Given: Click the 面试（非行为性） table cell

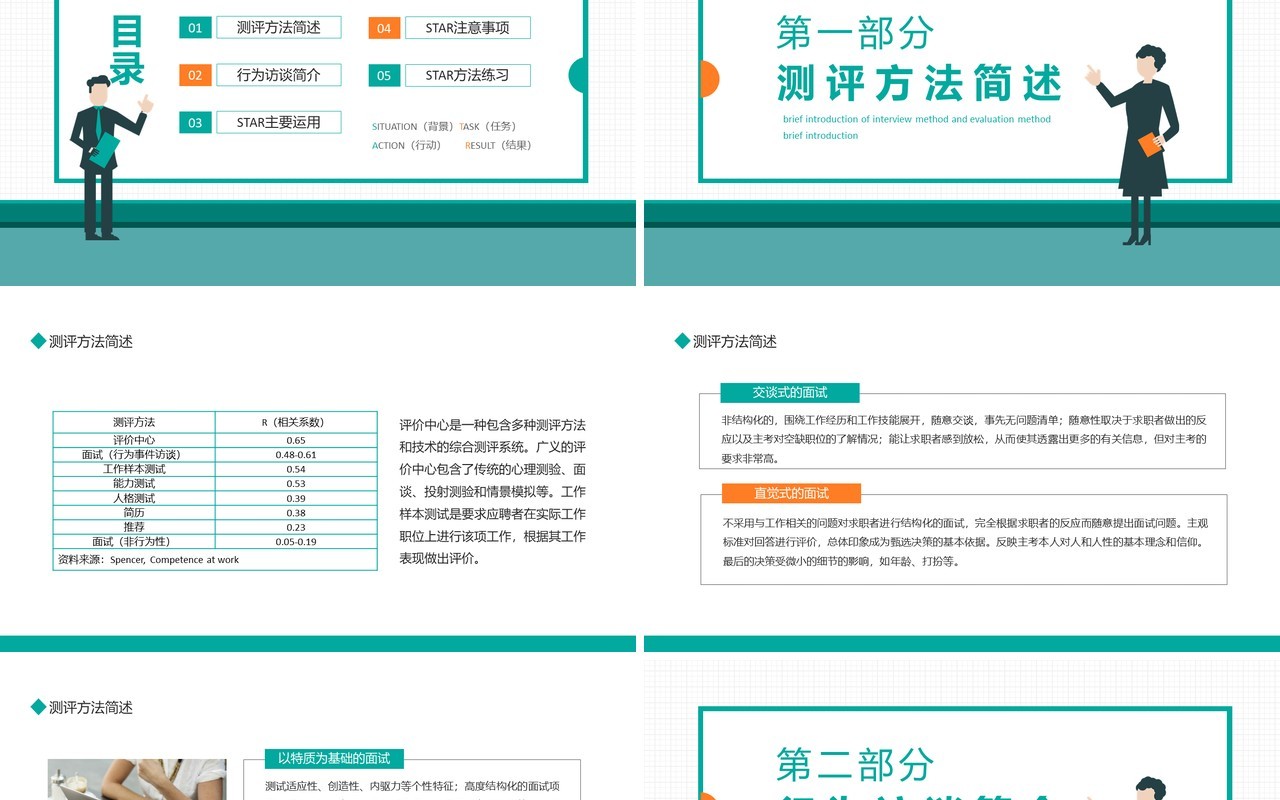Looking at the screenshot, I should pyautogui.click(x=134, y=541).
